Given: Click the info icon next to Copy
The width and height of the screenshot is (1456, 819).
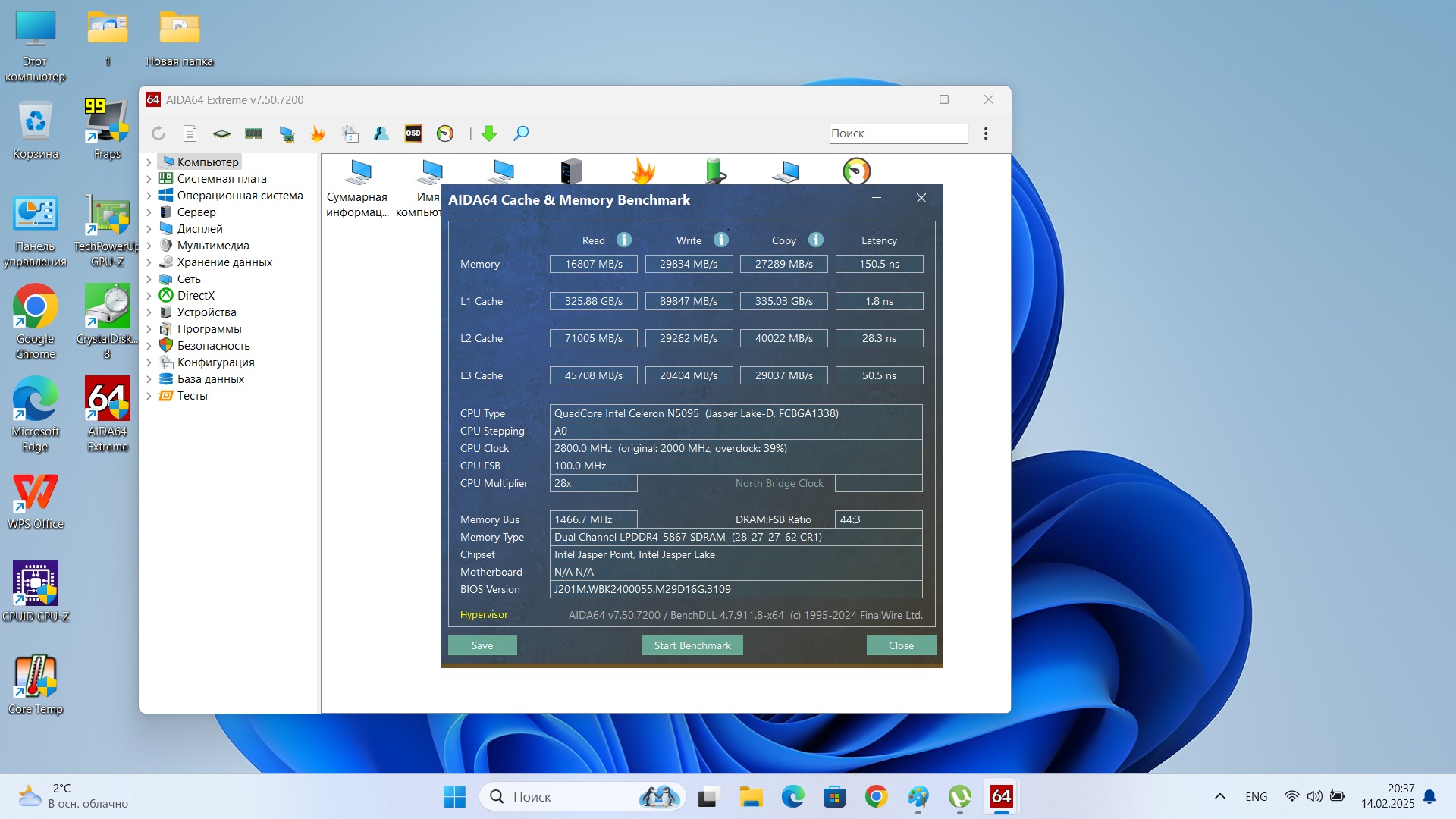Looking at the screenshot, I should click(x=816, y=240).
